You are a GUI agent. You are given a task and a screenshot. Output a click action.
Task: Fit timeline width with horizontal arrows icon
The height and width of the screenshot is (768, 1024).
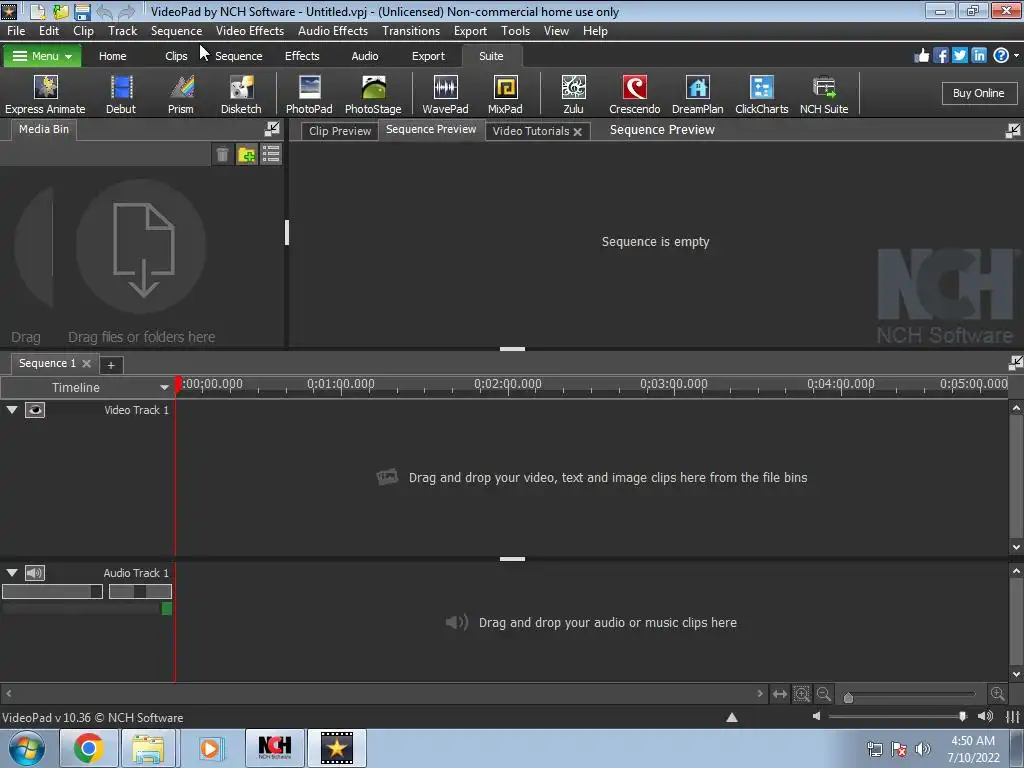[x=780, y=694]
